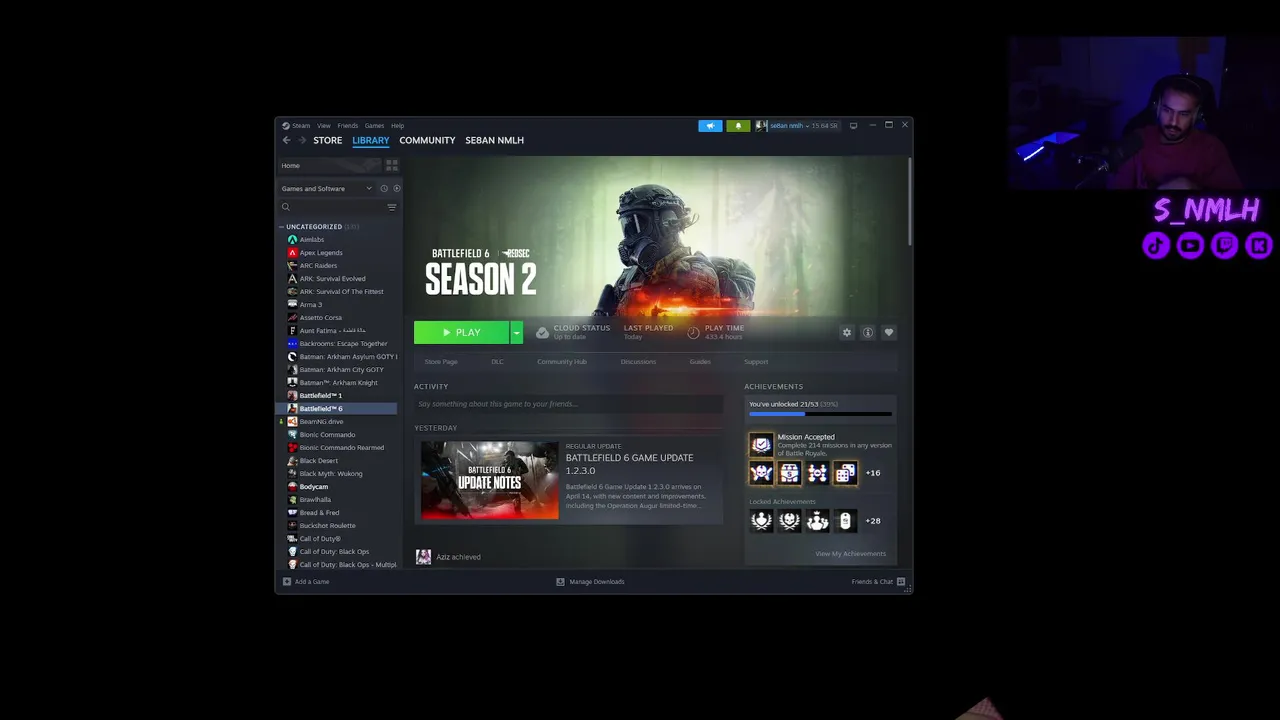The height and width of the screenshot is (720, 1280).
Task: Open the SE8AN NMLH profile tab
Action: pos(494,140)
